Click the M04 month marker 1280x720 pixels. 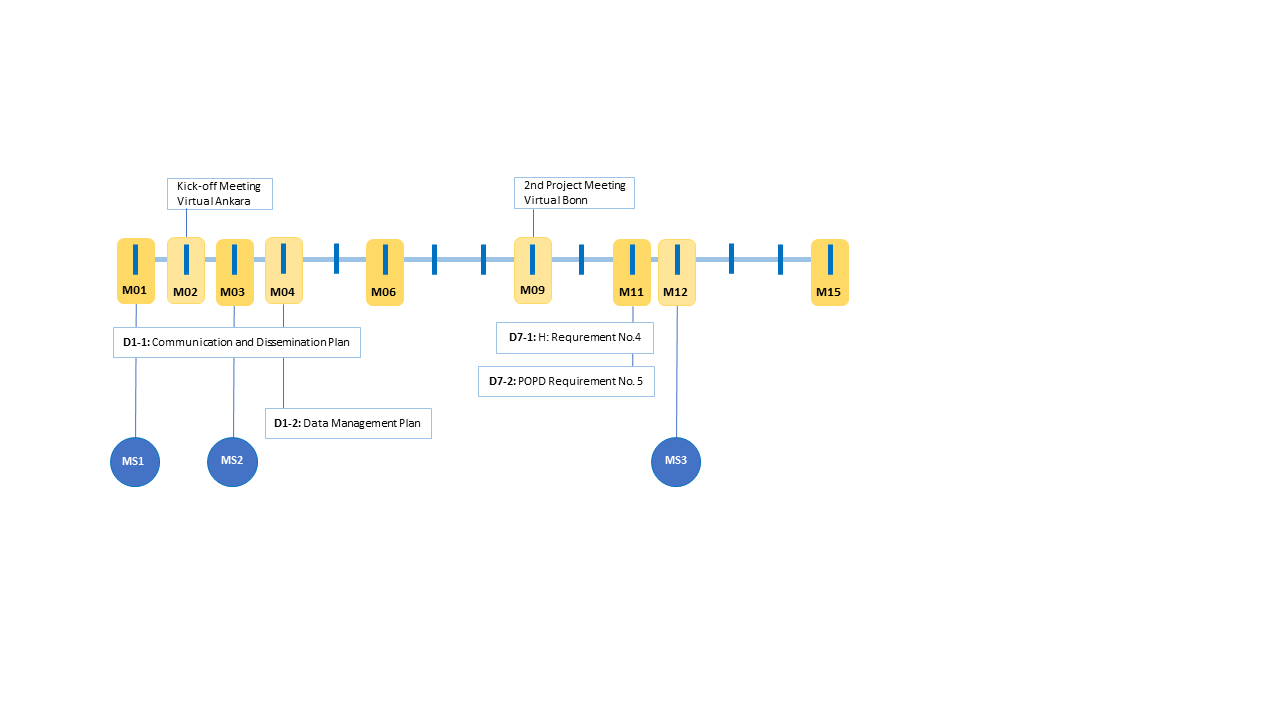(x=284, y=271)
